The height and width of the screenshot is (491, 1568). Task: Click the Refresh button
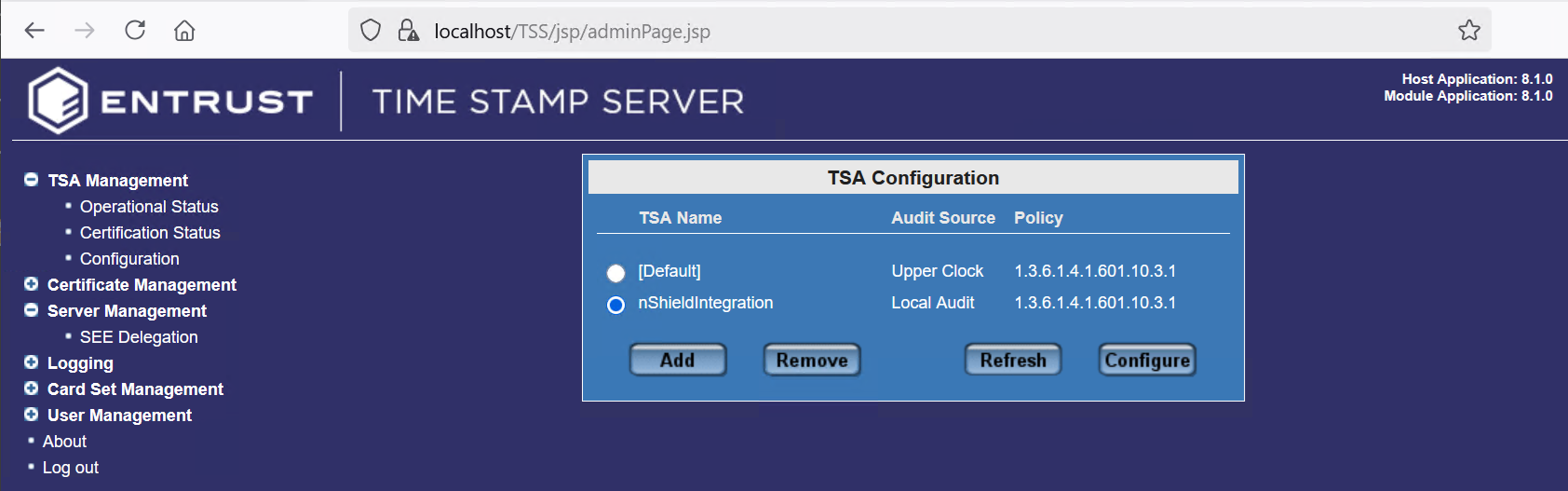coord(1013,360)
